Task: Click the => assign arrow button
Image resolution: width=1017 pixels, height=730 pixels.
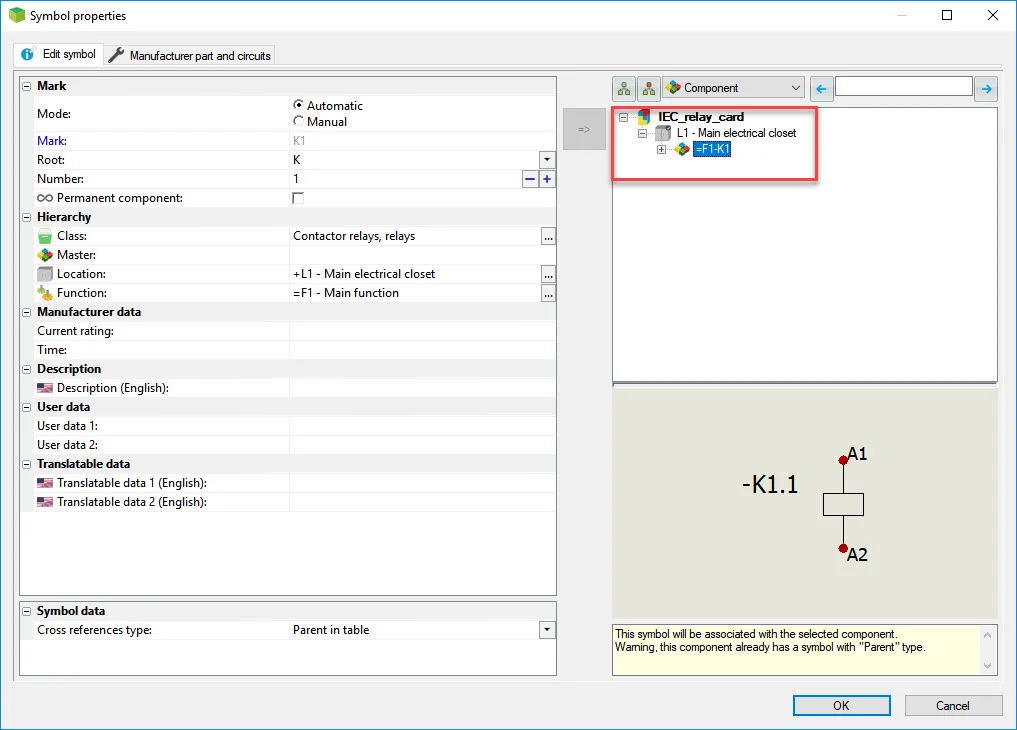Action: point(584,129)
